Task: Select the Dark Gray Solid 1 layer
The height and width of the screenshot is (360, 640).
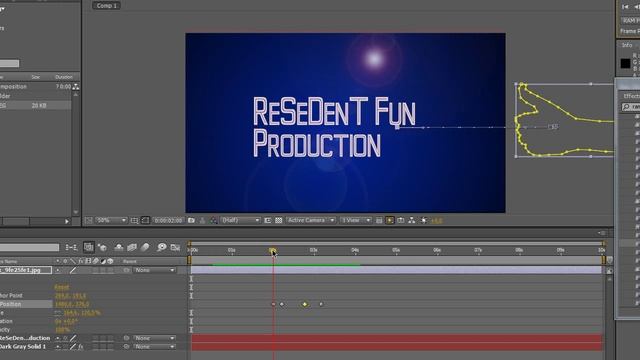Action: click(23, 347)
